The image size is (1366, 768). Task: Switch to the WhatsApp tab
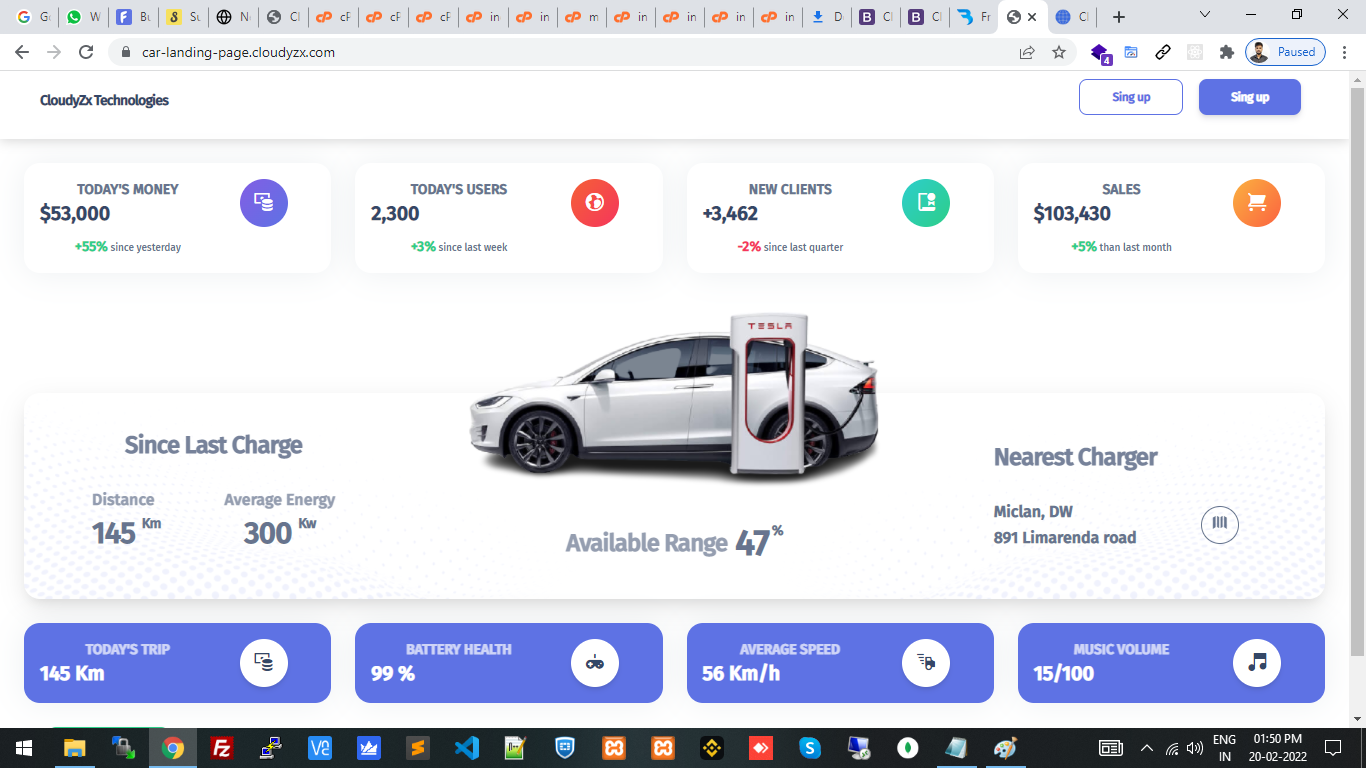(x=83, y=17)
